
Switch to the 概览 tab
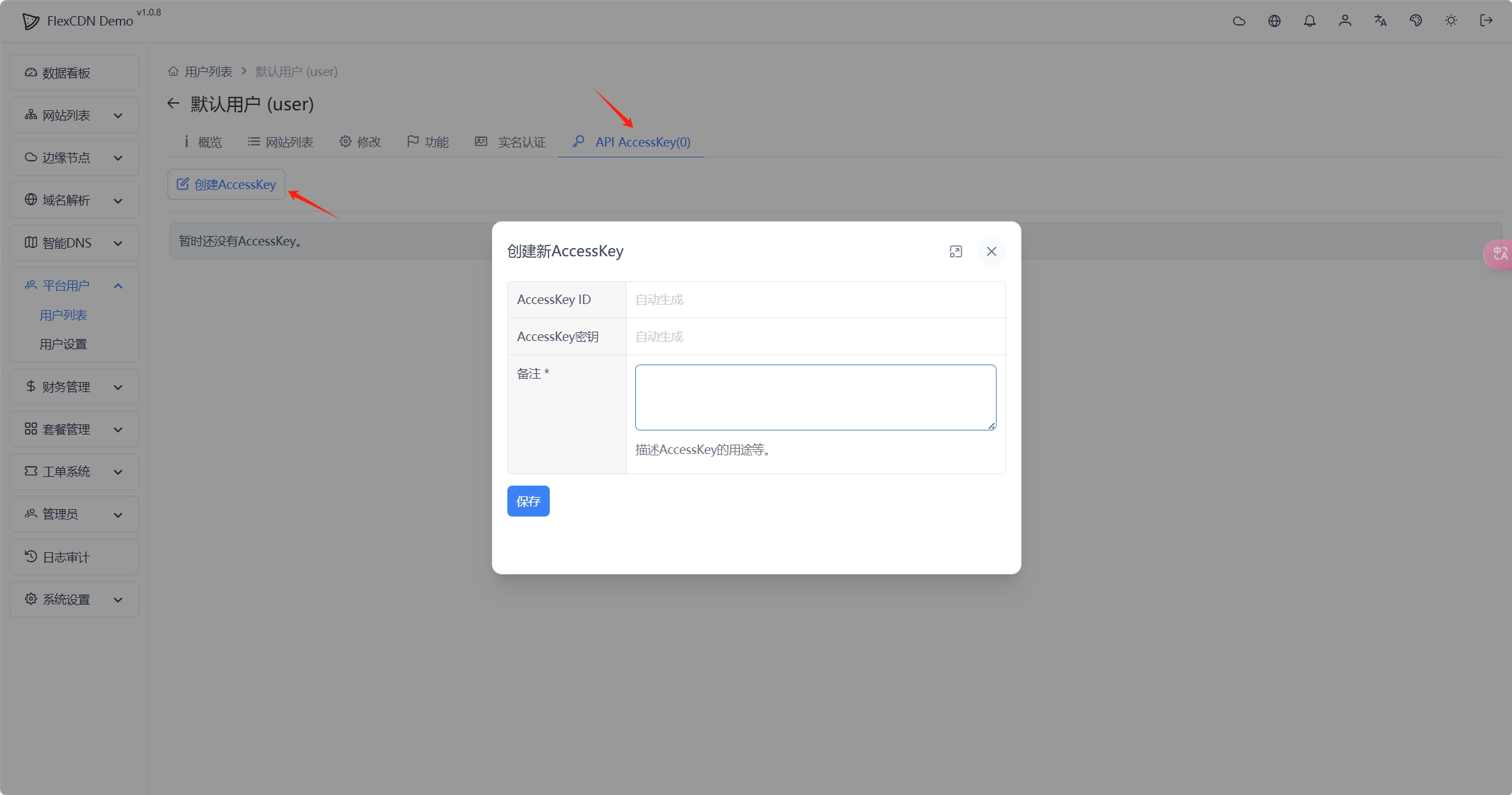203,142
